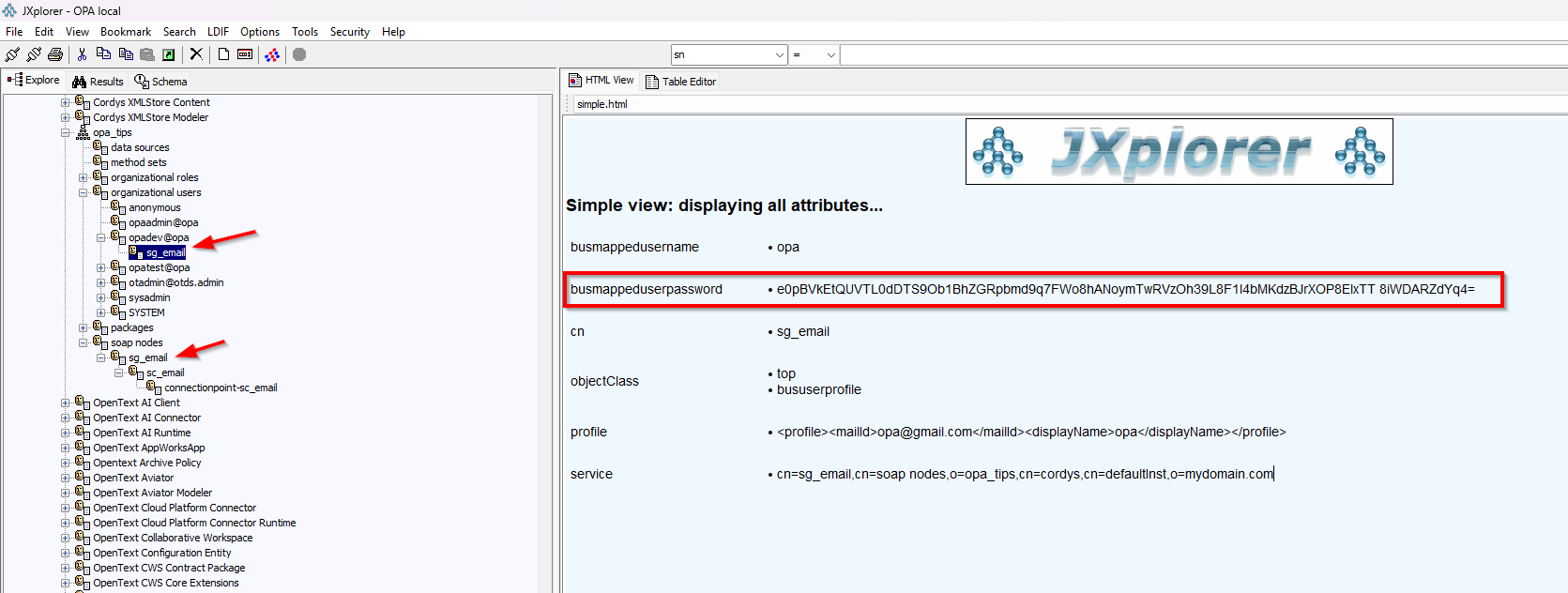Open the LDIF menu
Image resolution: width=1568 pixels, height=593 pixels.
[x=218, y=32]
